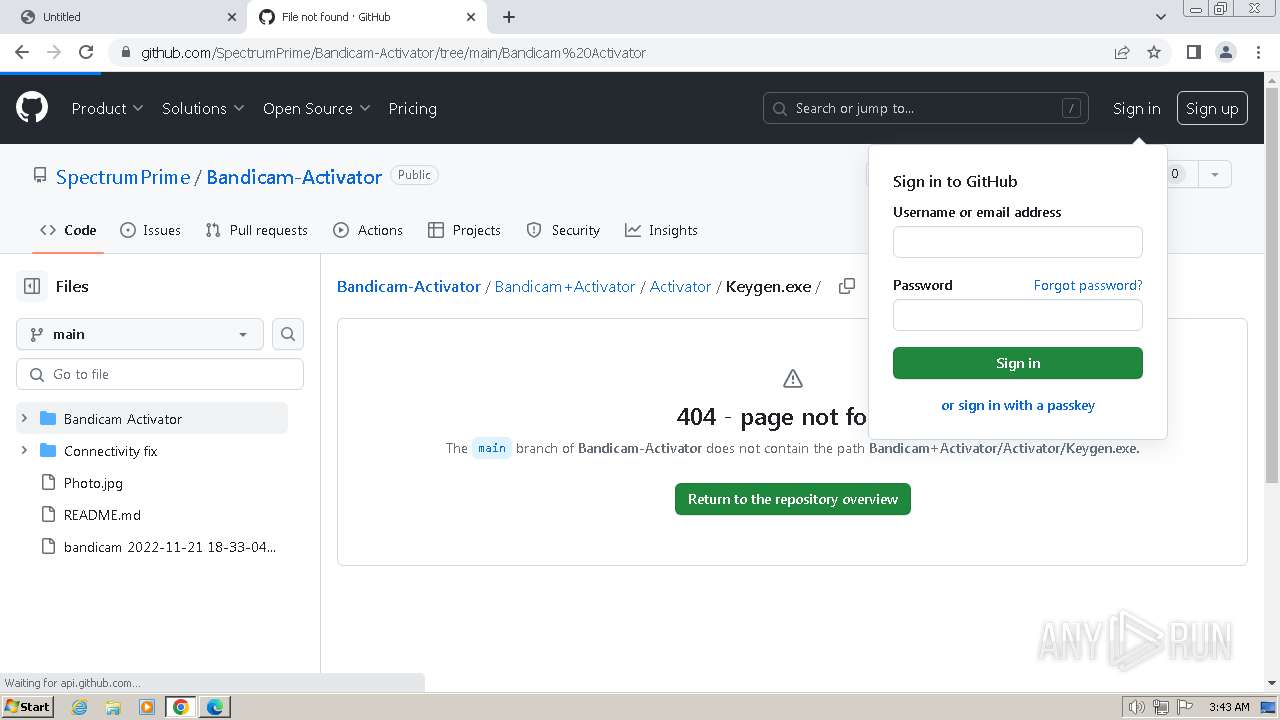This screenshot has width=1280, height=720.
Task: Expand the Bandicam Activator folder
Action: click(24, 418)
